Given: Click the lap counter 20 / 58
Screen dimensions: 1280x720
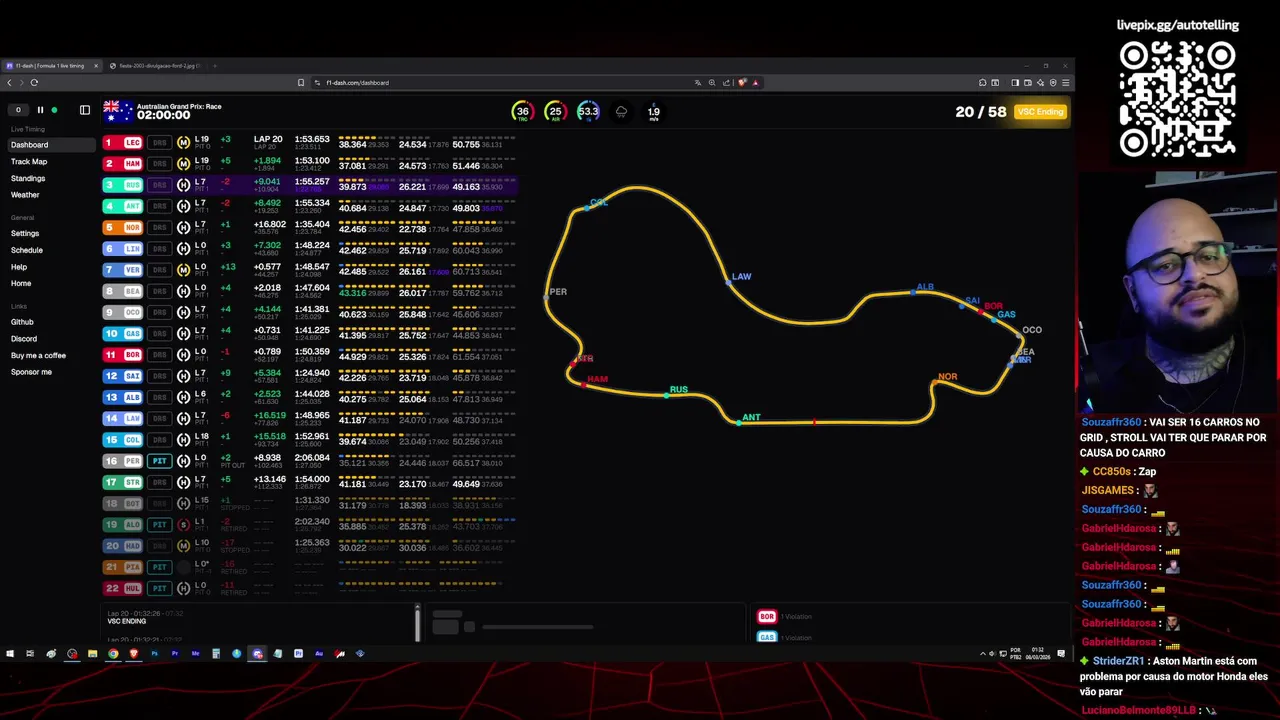Looking at the screenshot, I should point(981,112).
